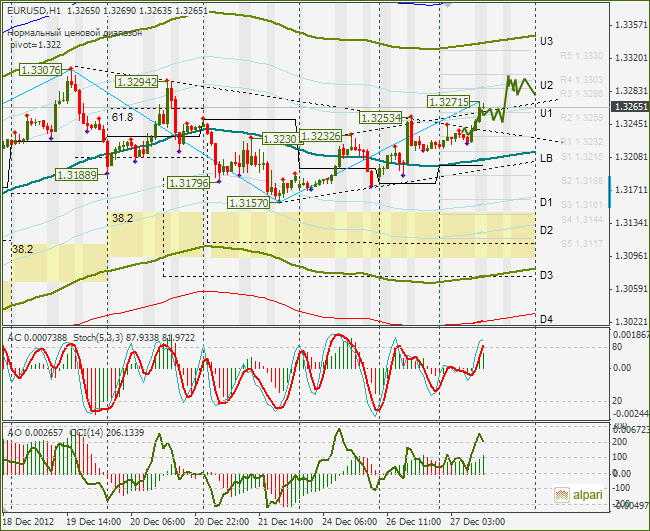Click the S4 1.3144 support label
This screenshot has width=650, height=531.
click(x=582, y=220)
